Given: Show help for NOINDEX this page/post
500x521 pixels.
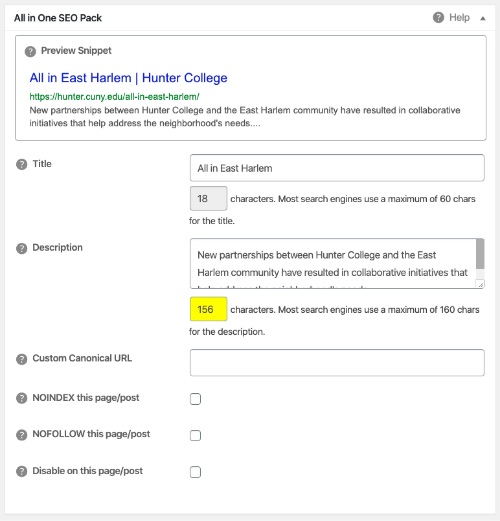Looking at the screenshot, I should (22, 398).
